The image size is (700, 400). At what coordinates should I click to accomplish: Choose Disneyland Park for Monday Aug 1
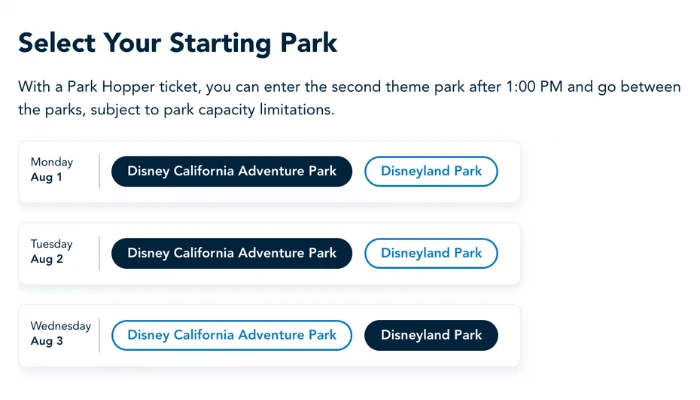click(x=431, y=171)
